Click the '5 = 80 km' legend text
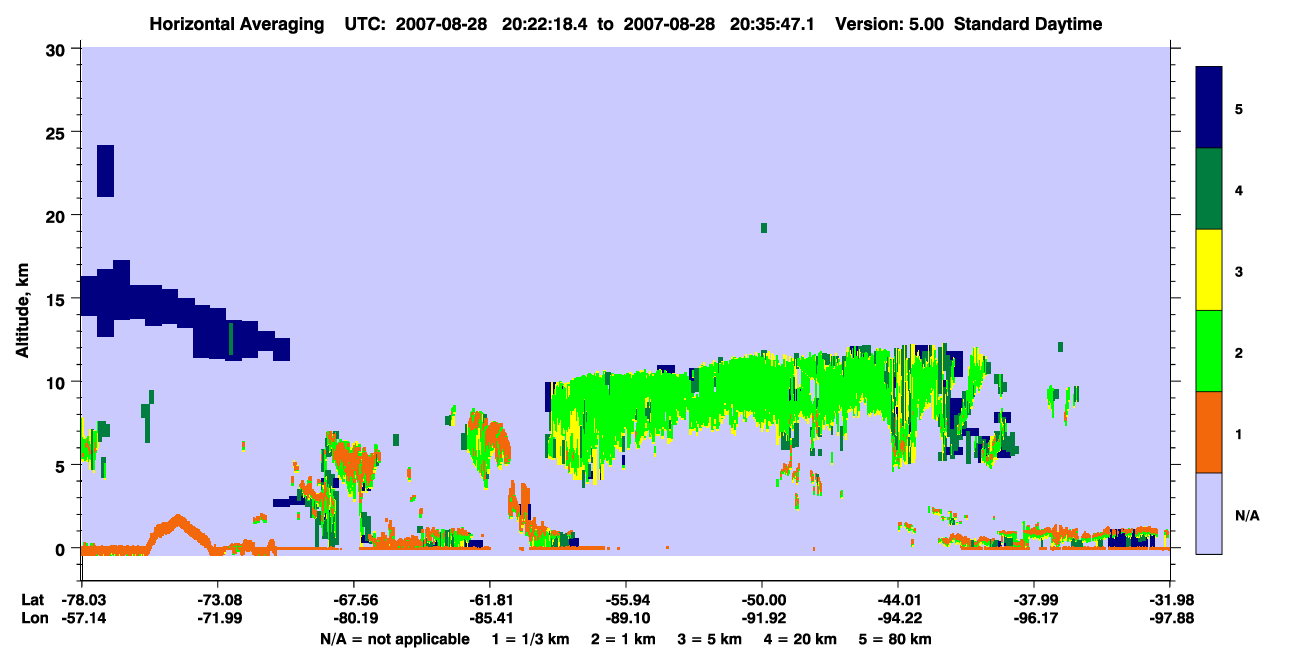Viewport: 1300px width, 667px height. pyautogui.click(x=897, y=639)
